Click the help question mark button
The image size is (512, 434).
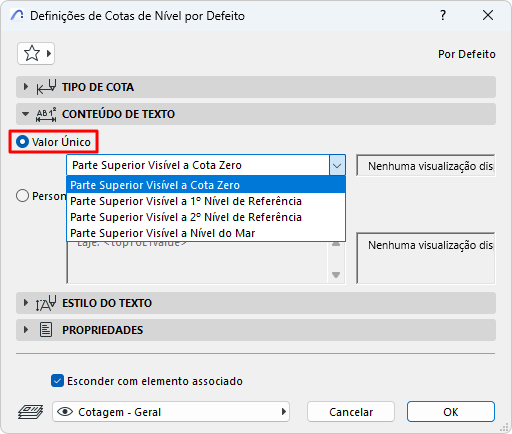pos(443,15)
